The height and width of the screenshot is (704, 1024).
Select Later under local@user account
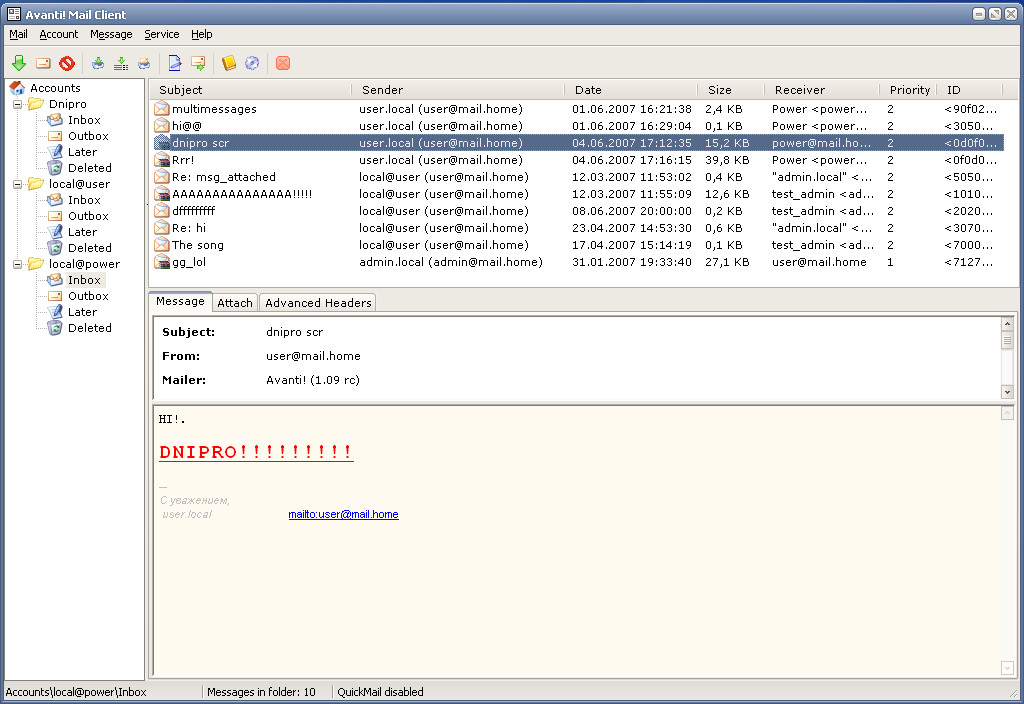pyautogui.click(x=82, y=232)
